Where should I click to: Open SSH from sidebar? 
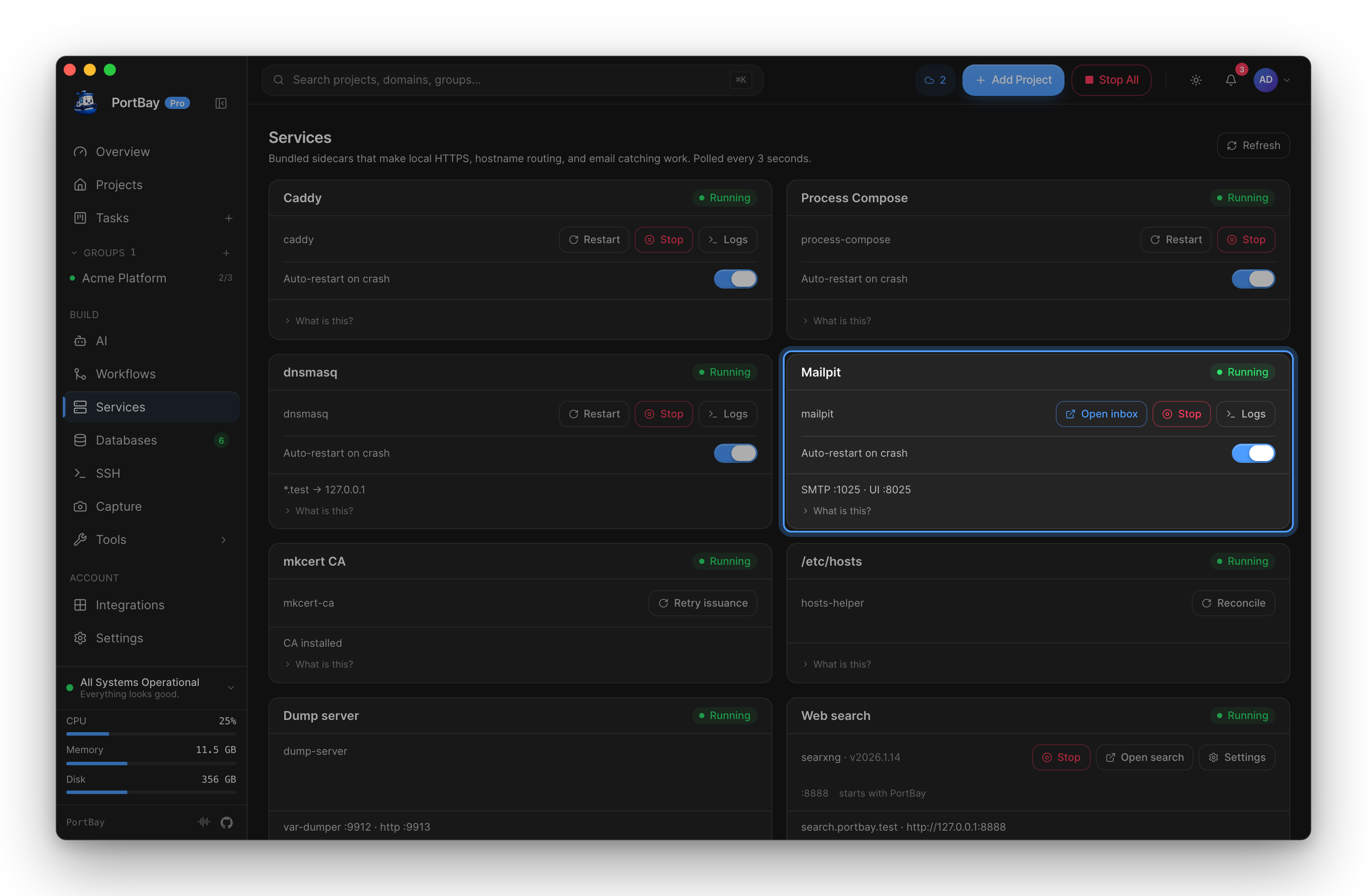click(x=151, y=473)
